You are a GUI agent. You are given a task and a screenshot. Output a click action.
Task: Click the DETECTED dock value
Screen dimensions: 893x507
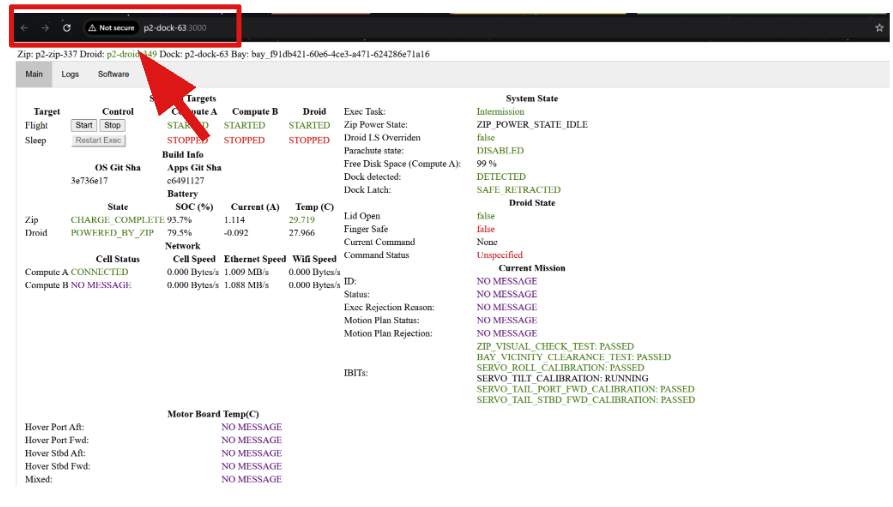(501, 177)
